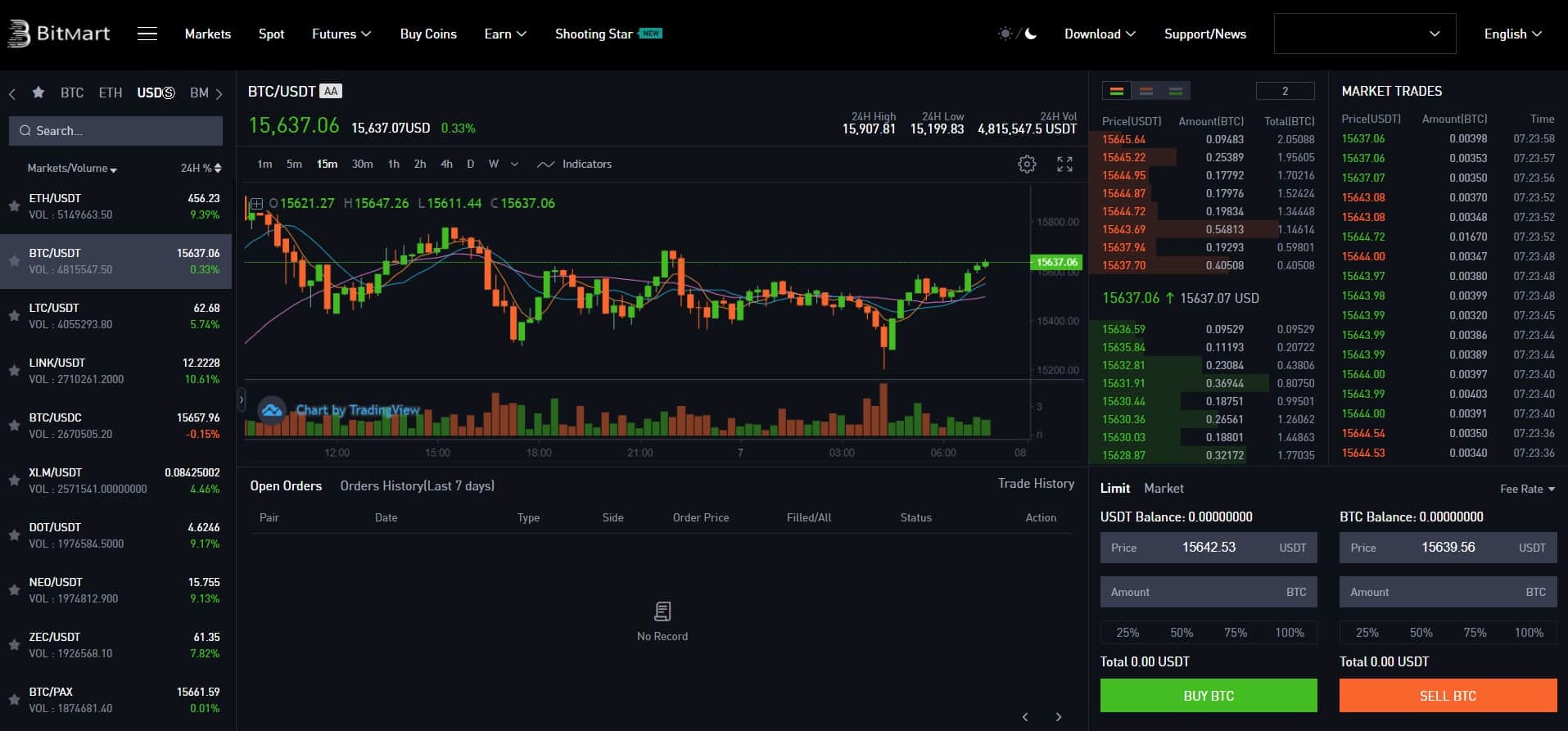
Task: Click the 15637.06 current price chart label
Action: (1056, 262)
